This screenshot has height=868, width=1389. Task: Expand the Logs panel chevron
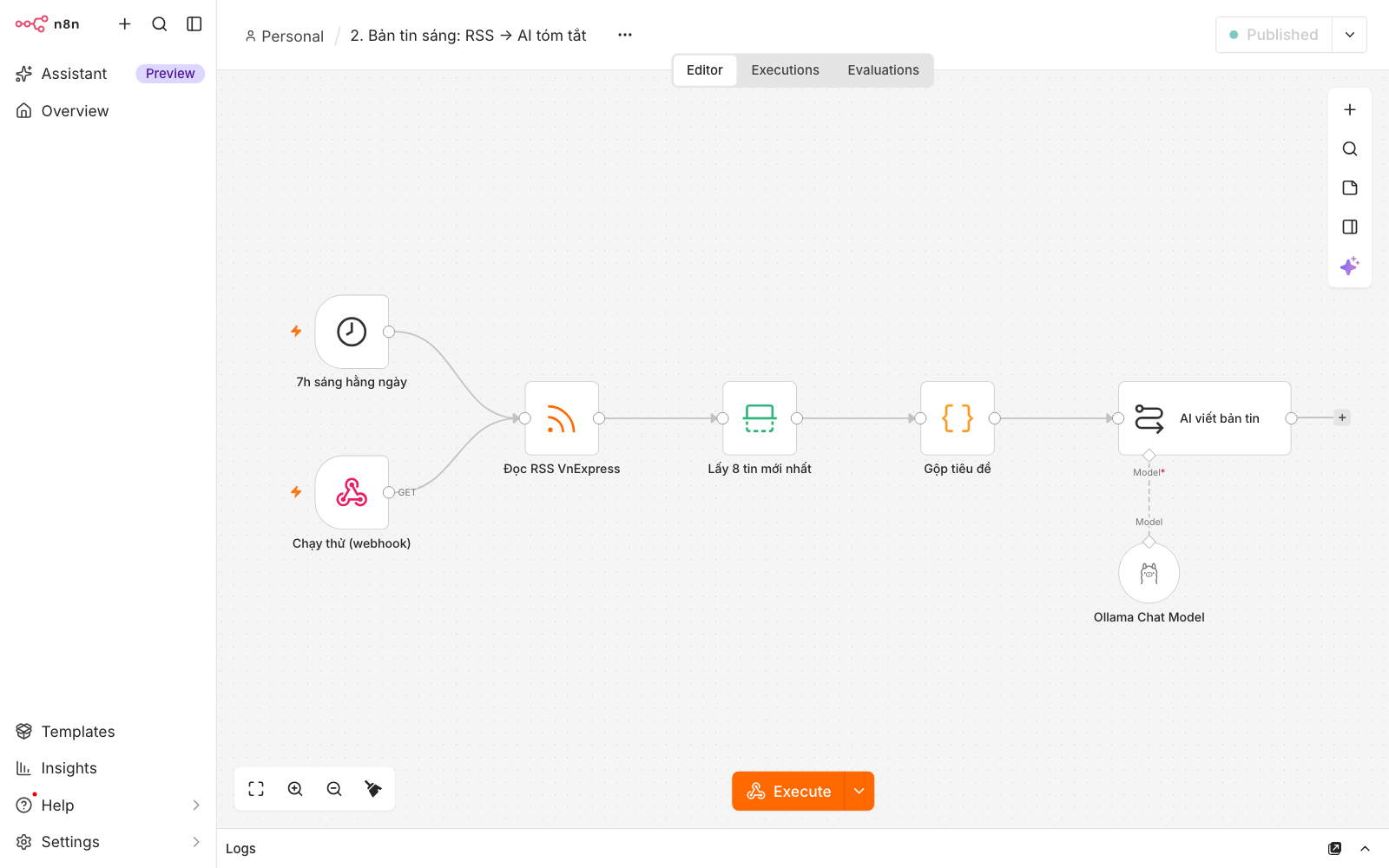tap(1365, 849)
